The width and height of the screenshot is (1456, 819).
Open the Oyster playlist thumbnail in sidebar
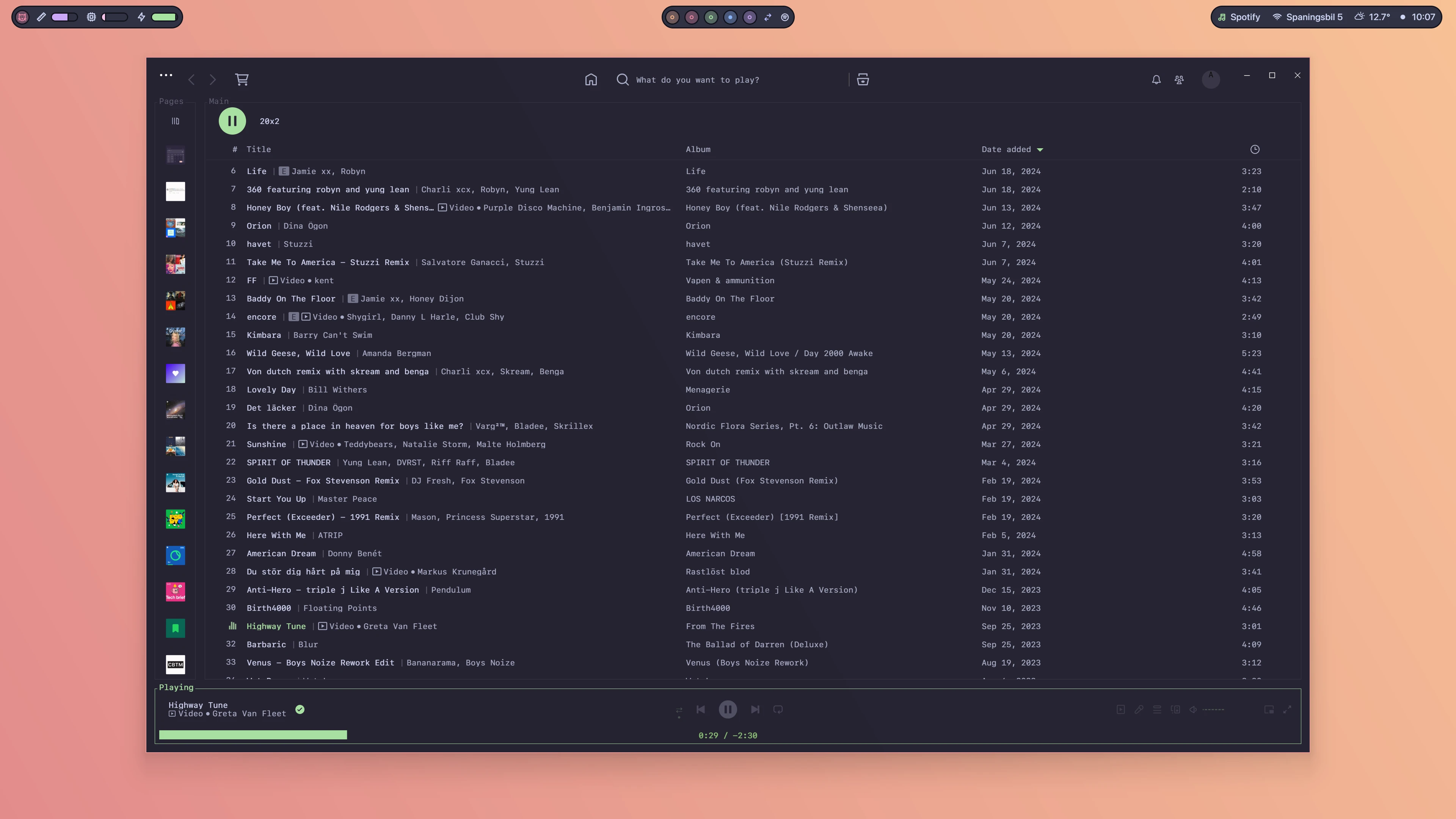pos(175,337)
